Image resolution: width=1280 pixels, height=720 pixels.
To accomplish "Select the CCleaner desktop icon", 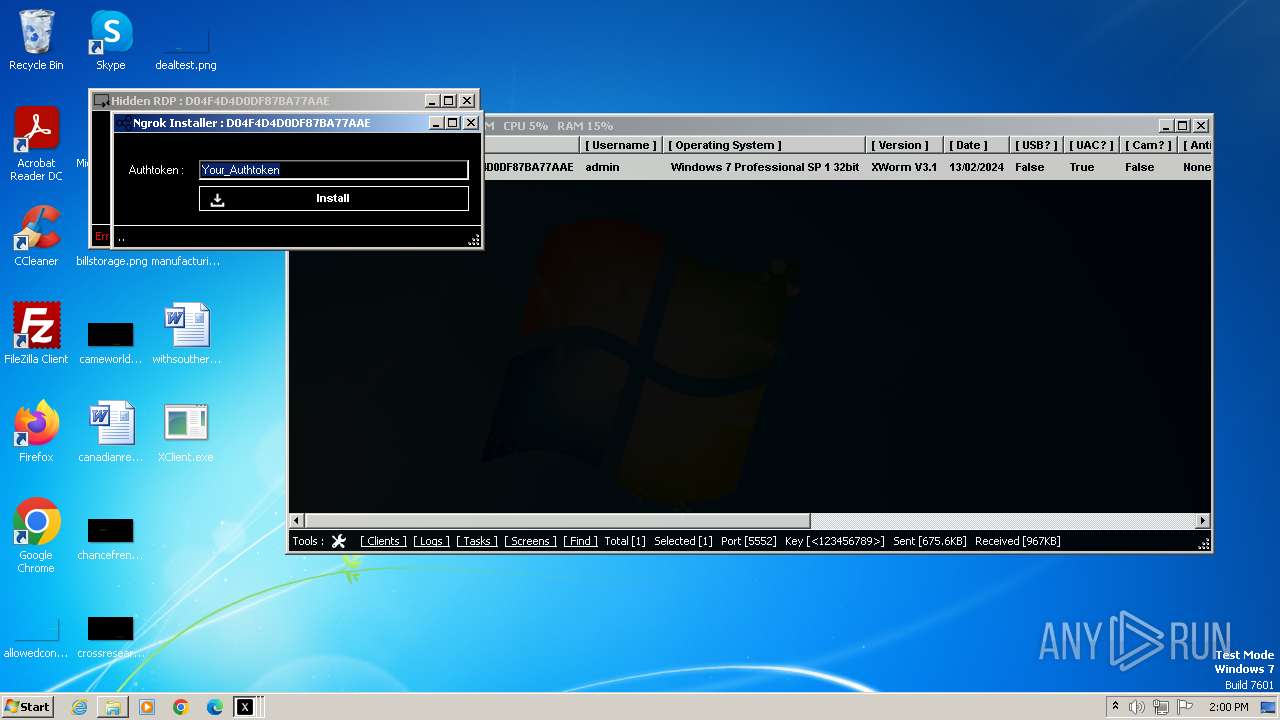I will coord(36,236).
